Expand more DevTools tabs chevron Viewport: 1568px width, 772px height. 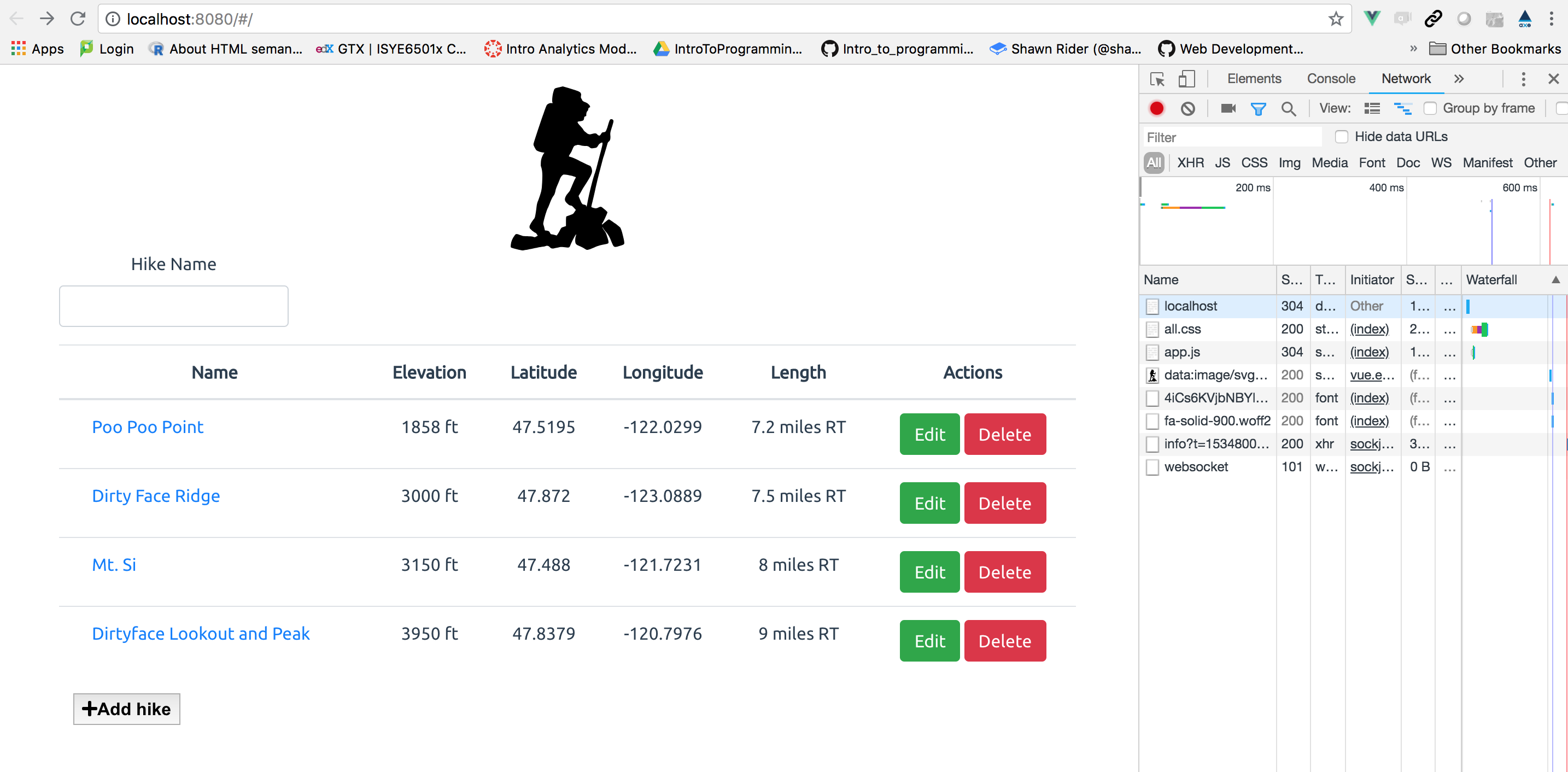(x=1459, y=79)
